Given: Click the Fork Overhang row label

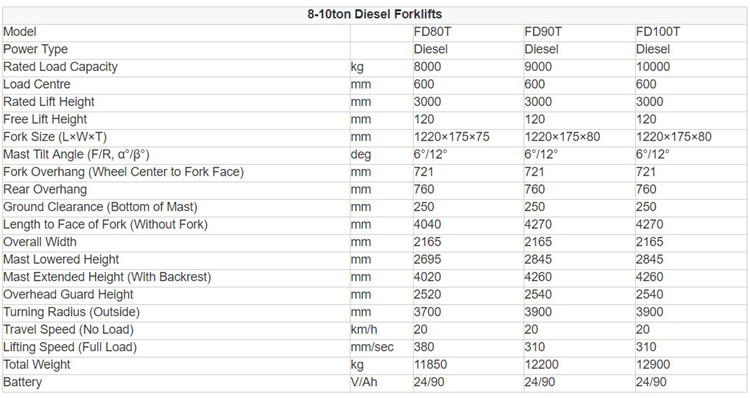Looking at the screenshot, I should point(123,172).
